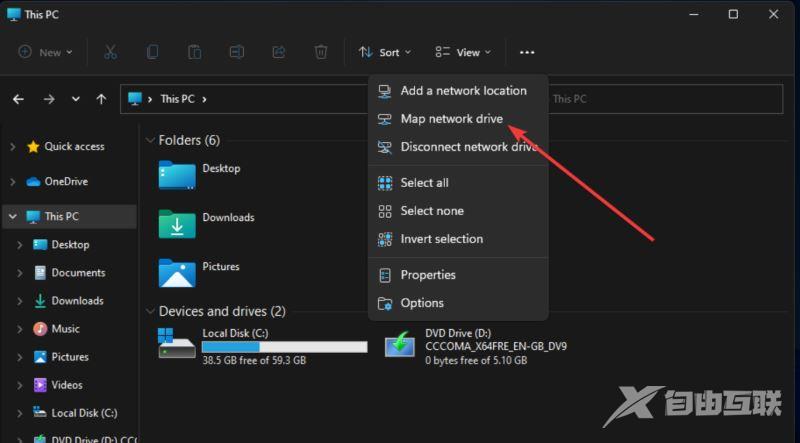Viewport: 800px width, 443px height.
Task: Choose Invert selection from menu
Action: click(458, 239)
